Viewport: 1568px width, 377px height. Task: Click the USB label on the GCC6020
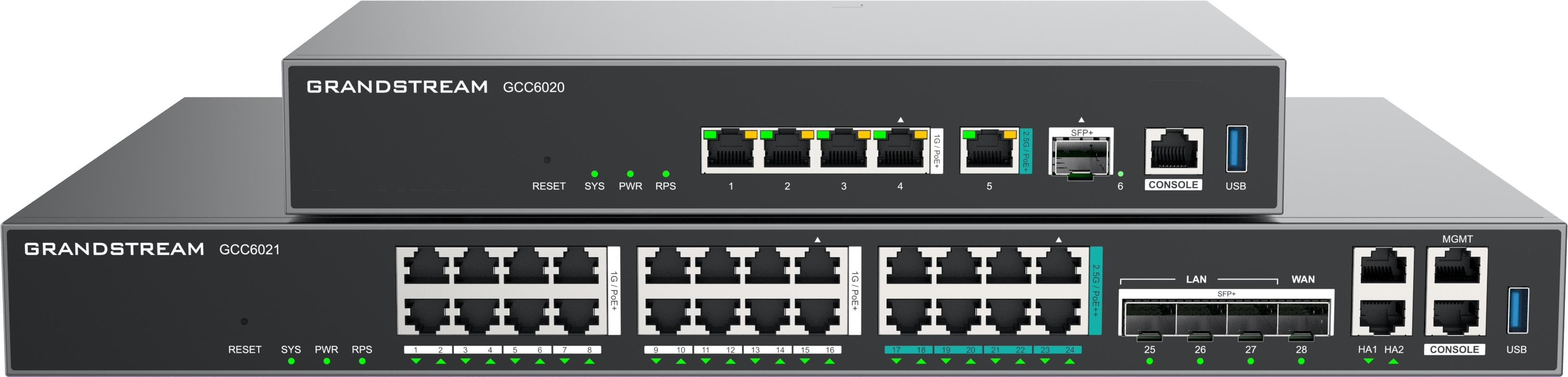pyautogui.click(x=1235, y=186)
